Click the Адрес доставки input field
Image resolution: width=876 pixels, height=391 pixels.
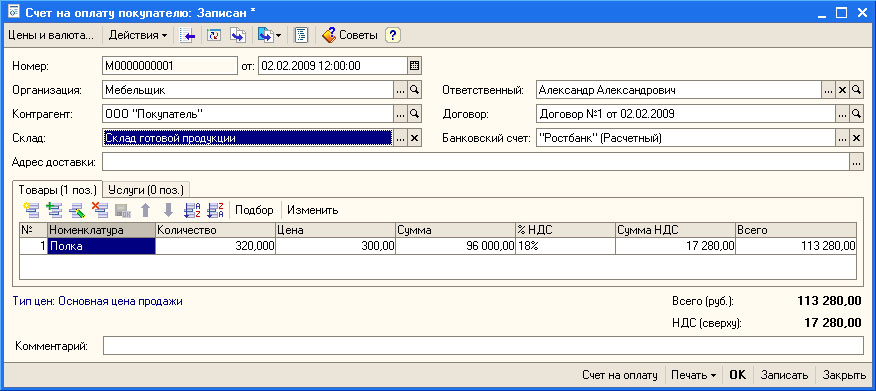point(476,163)
